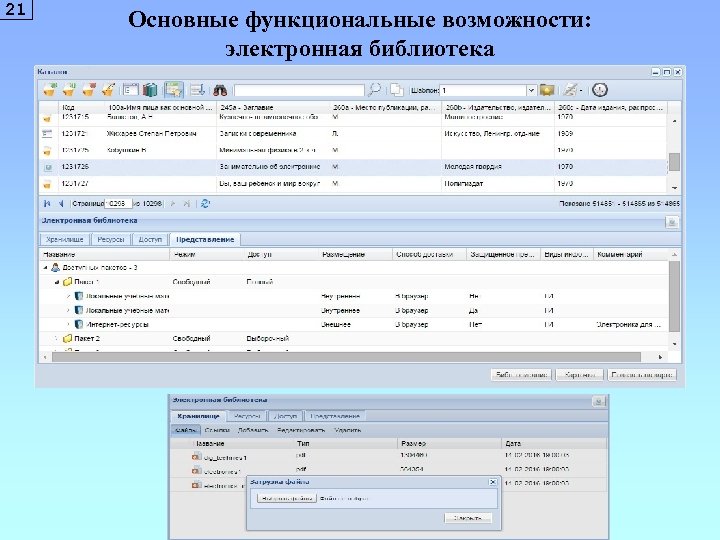Viewport: 720px width, 540px height.
Task: Sort by the Код column header
Action: 81,107
